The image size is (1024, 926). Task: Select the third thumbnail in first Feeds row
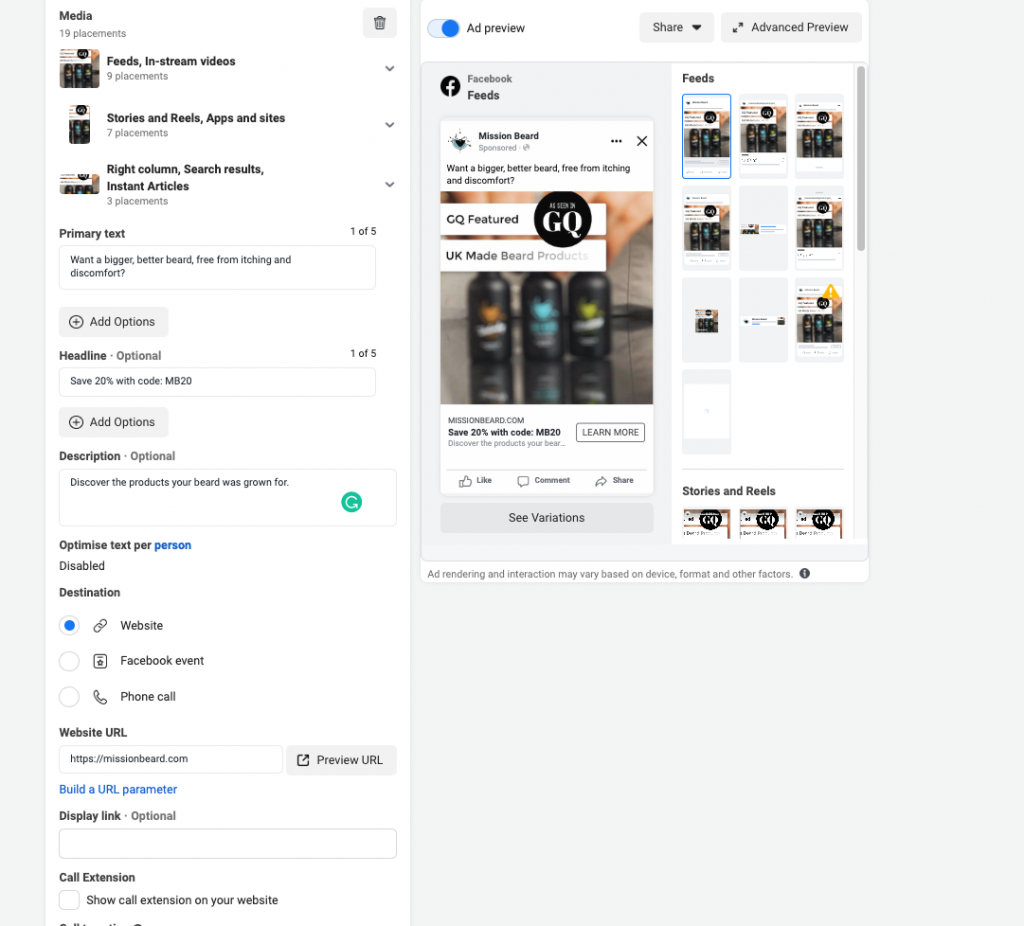[820, 136]
